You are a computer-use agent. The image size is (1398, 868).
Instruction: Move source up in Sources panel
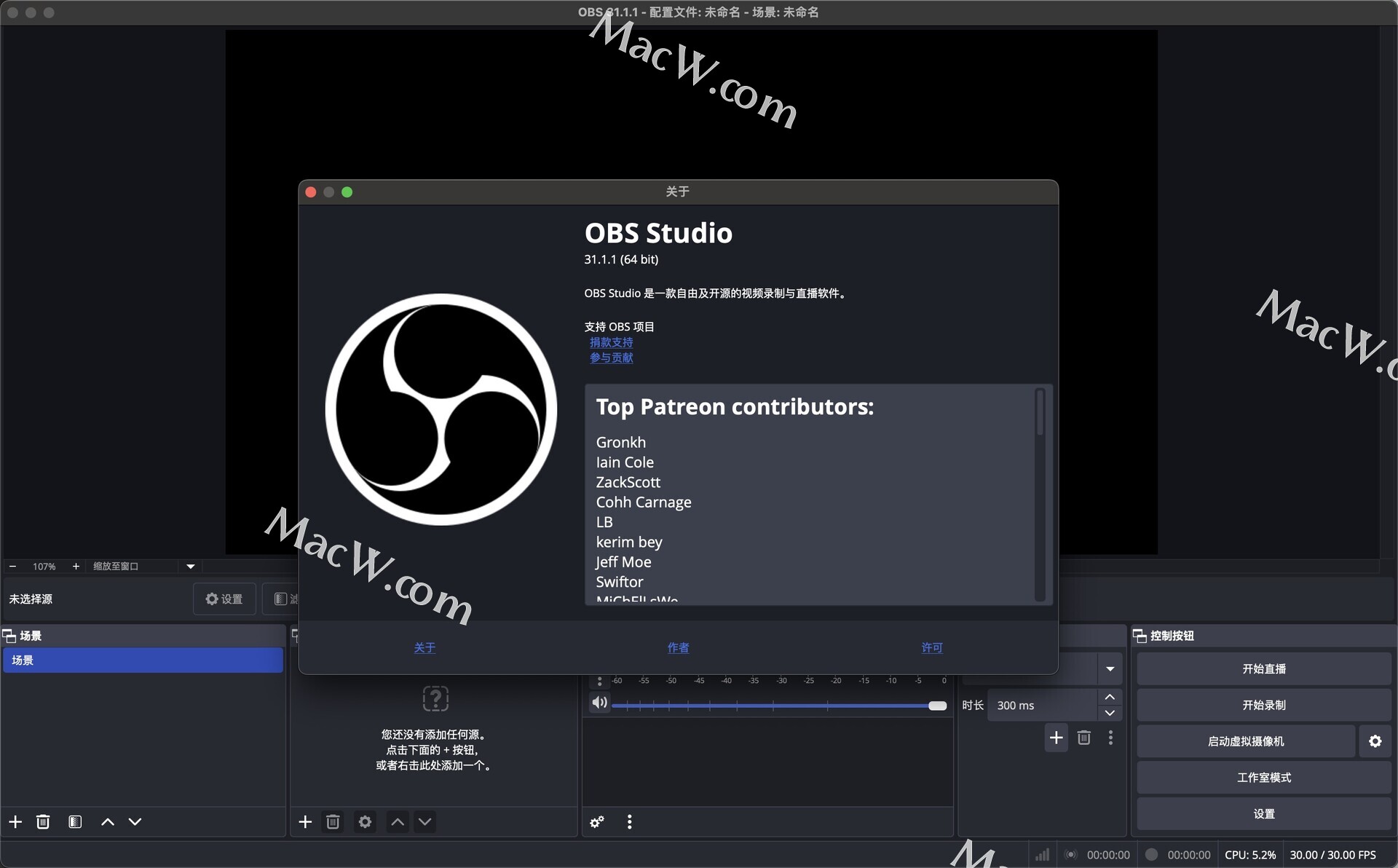tap(398, 821)
